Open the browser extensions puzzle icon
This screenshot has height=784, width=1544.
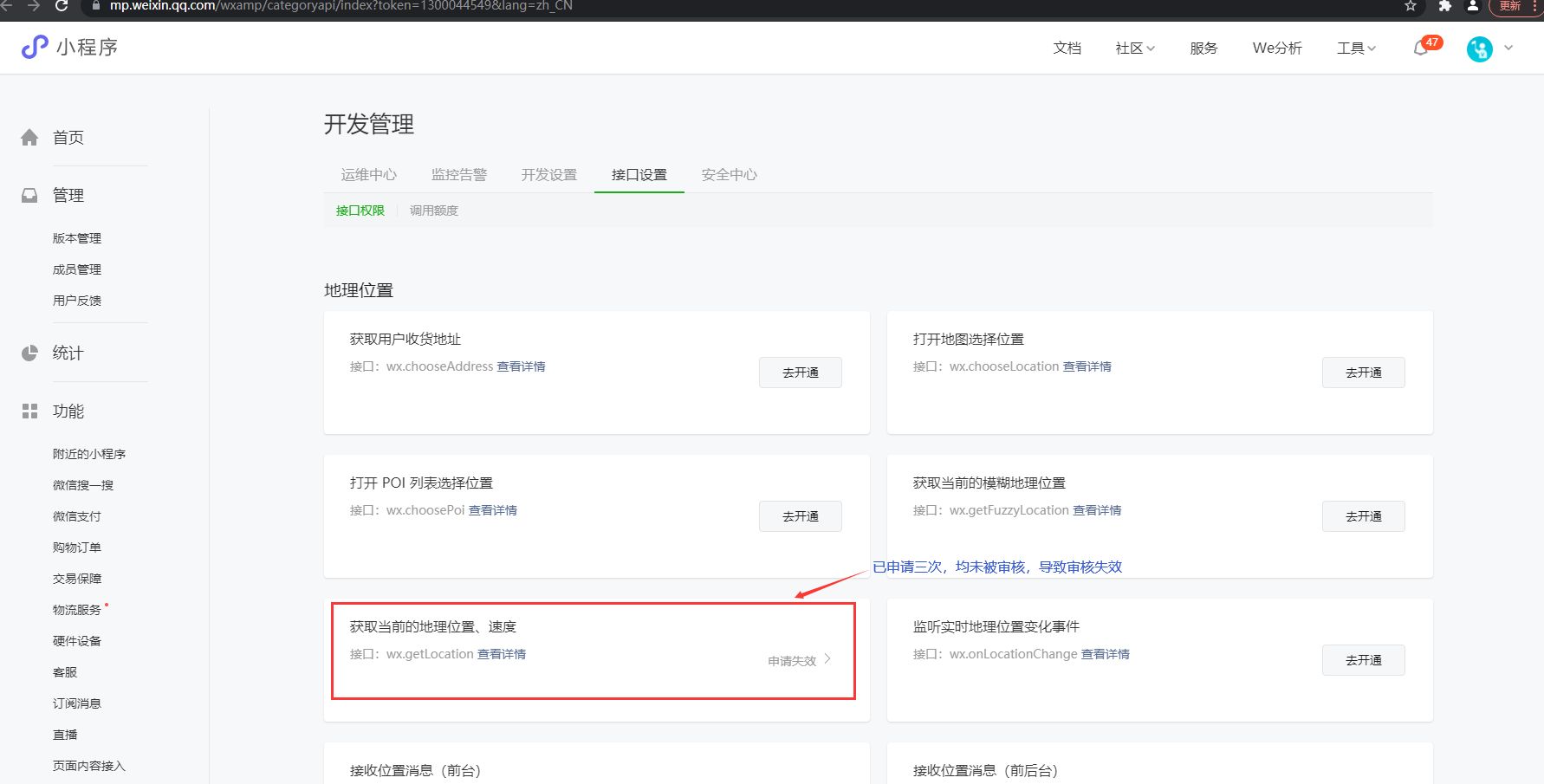pyautogui.click(x=1444, y=6)
